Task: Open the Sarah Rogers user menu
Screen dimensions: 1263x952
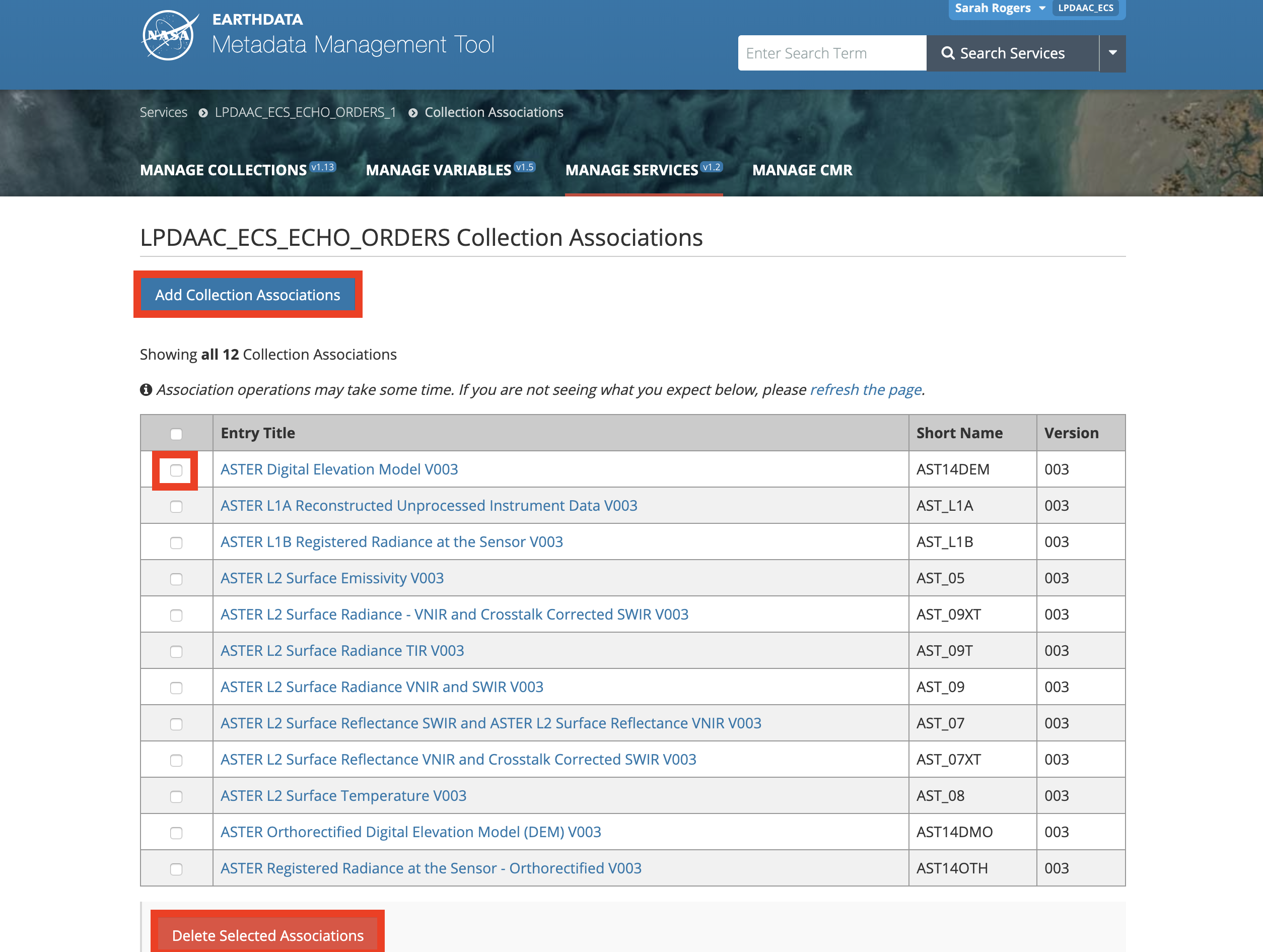Action: tap(1000, 8)
